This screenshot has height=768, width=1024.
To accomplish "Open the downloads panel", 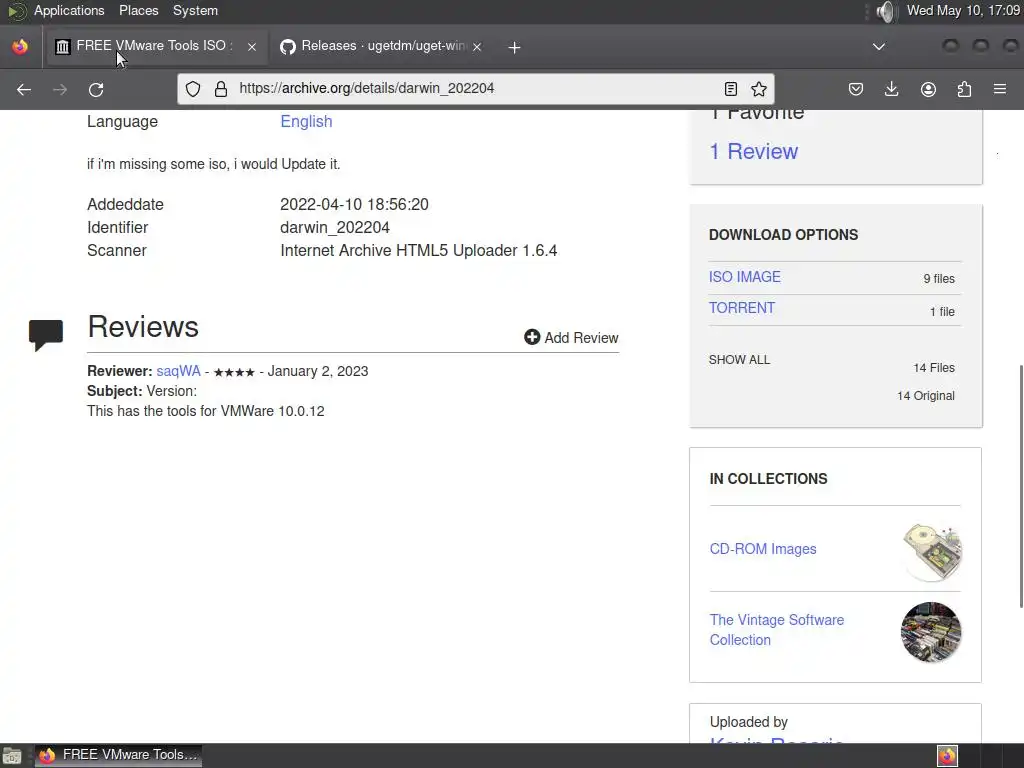I will click(x=891, y=89).
